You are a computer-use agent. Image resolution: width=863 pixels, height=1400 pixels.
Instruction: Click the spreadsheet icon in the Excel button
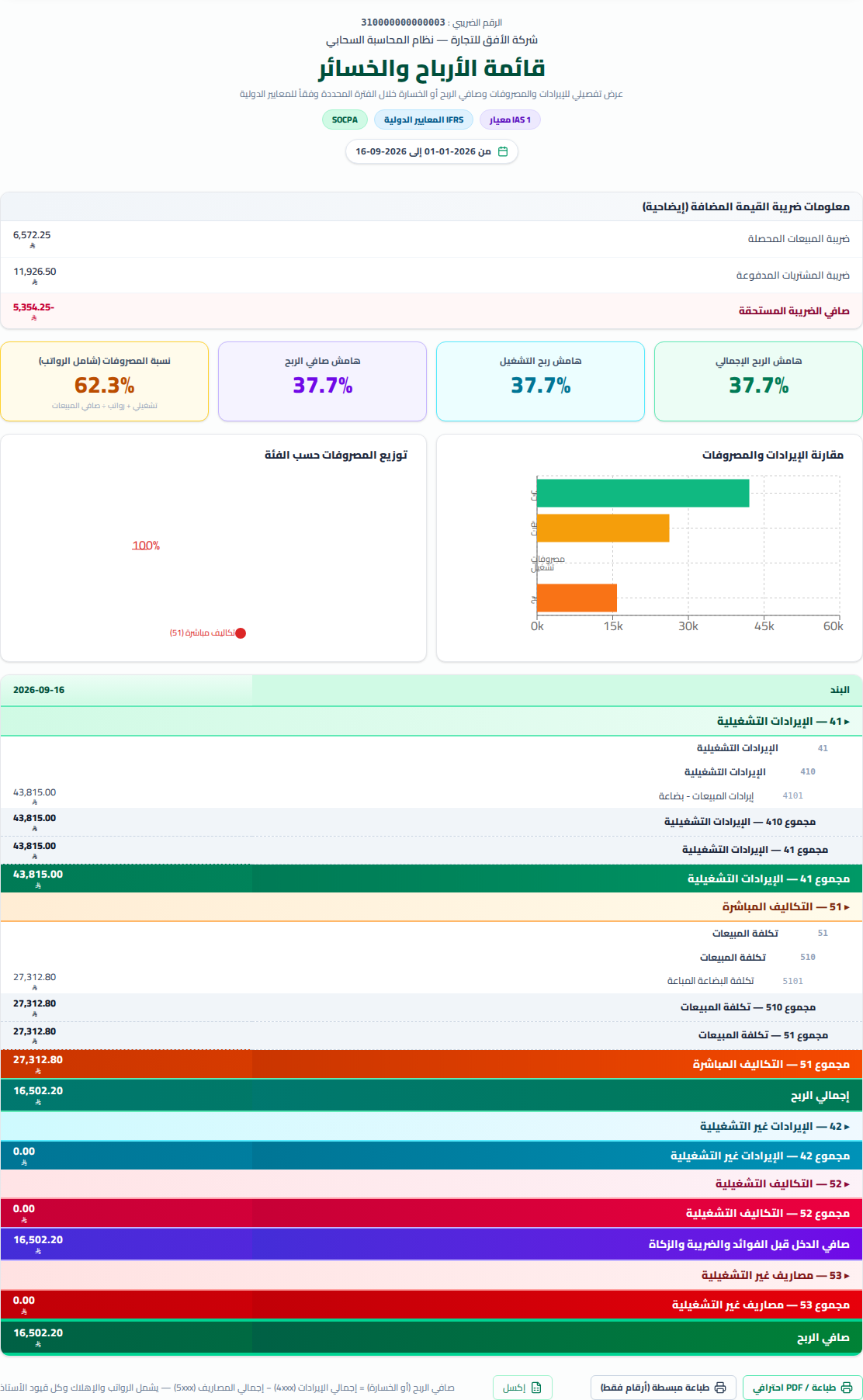pyautogui.click(x=536, y=1388)
